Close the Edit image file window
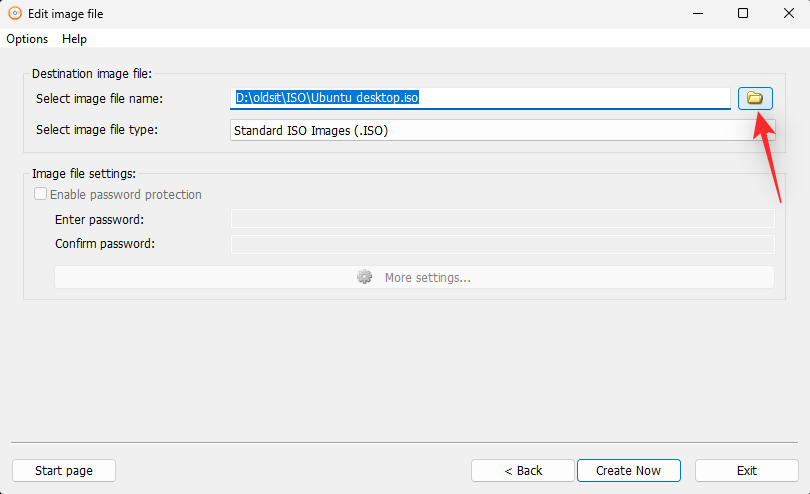 click(788, 13)
